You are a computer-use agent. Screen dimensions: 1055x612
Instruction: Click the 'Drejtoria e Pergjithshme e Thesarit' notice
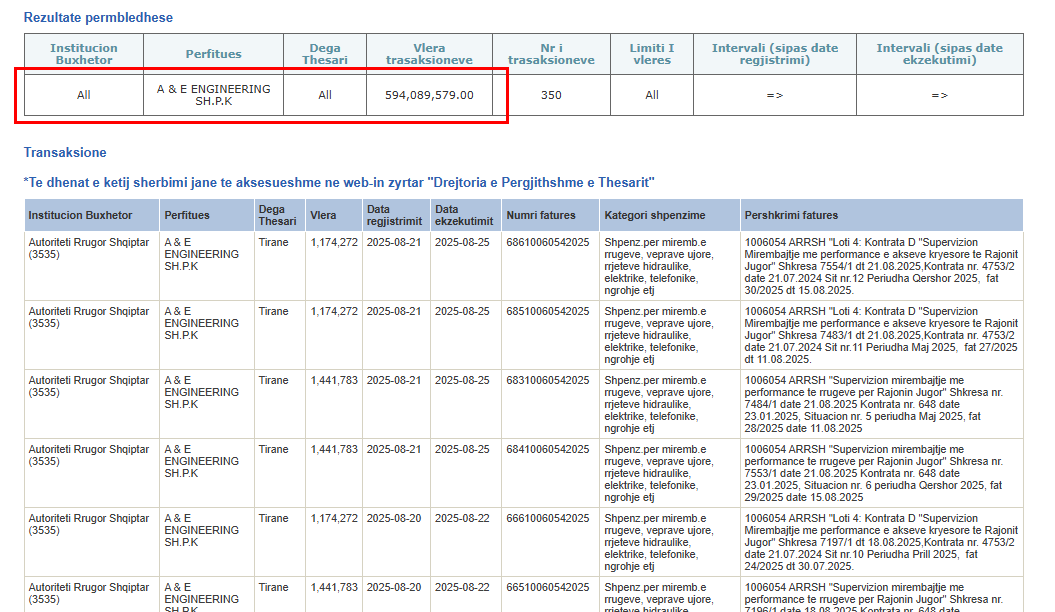339,183
